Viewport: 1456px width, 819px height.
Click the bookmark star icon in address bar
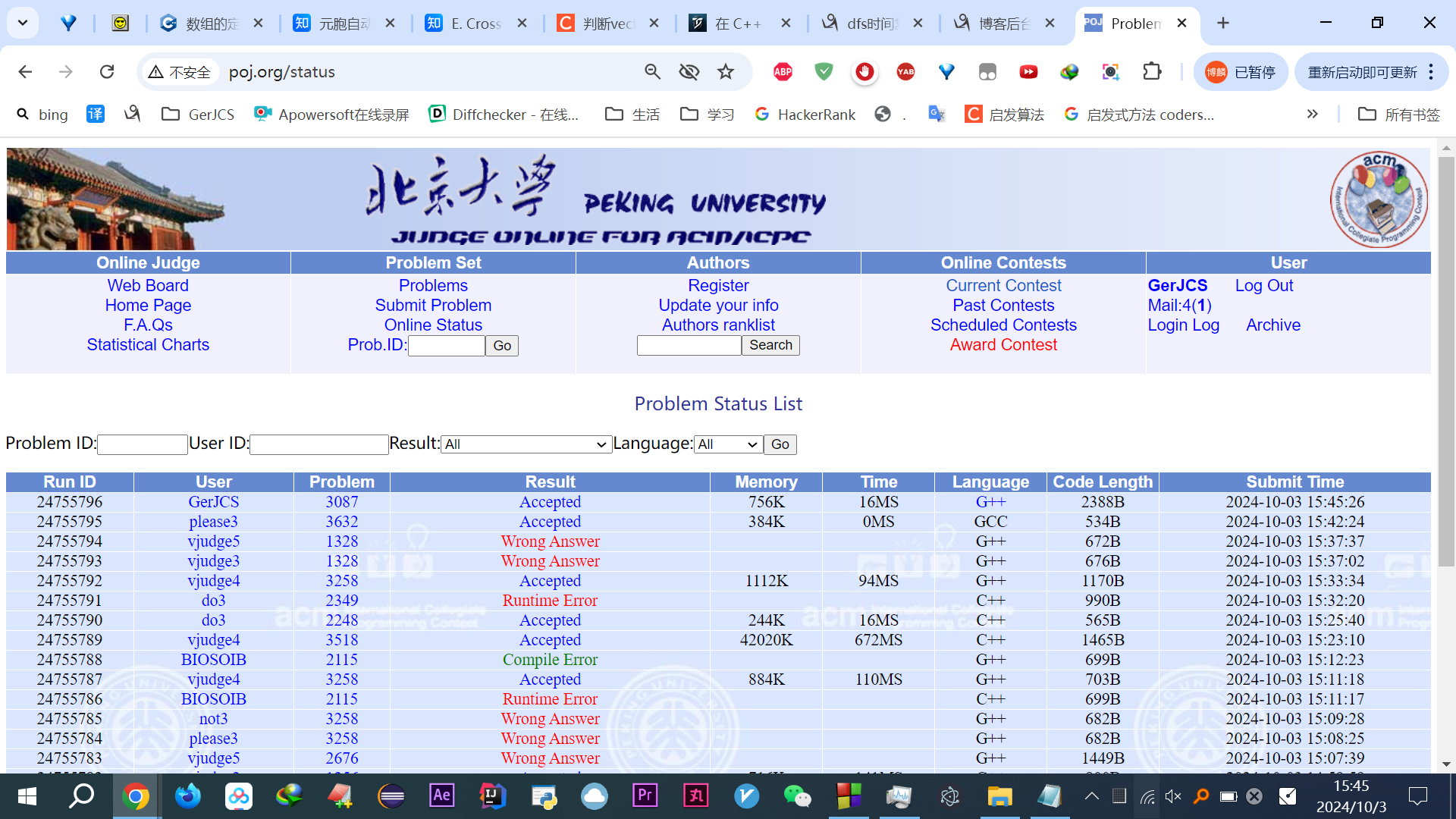726,72
